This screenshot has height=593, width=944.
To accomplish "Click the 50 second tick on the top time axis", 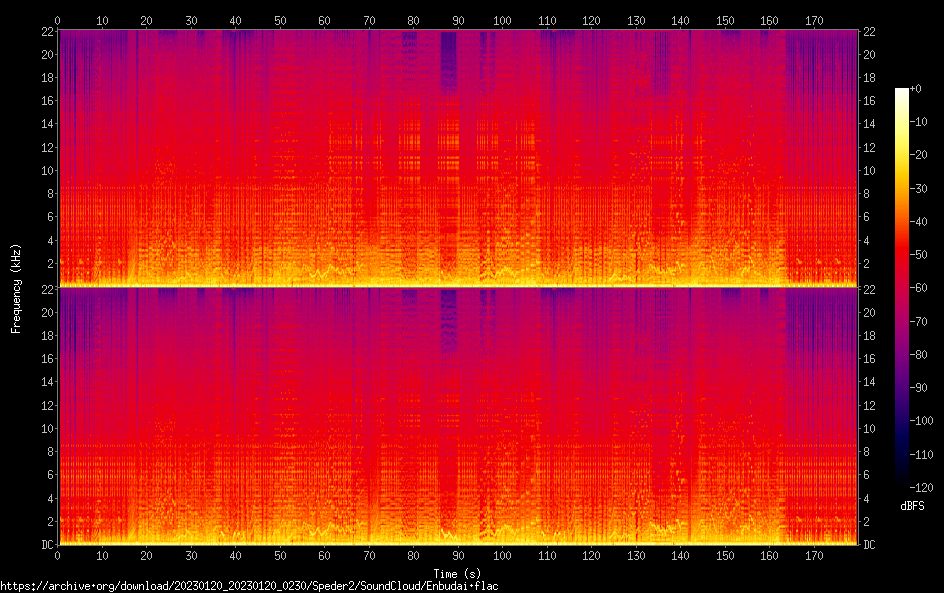I will tap(280, 20).
